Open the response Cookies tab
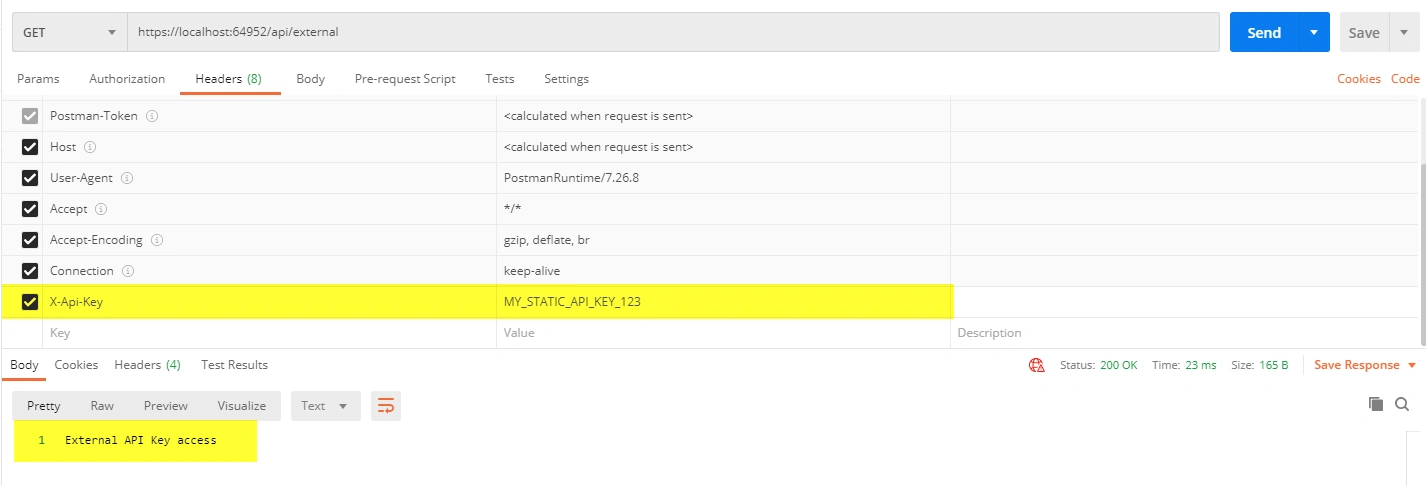 click(76, 365)
